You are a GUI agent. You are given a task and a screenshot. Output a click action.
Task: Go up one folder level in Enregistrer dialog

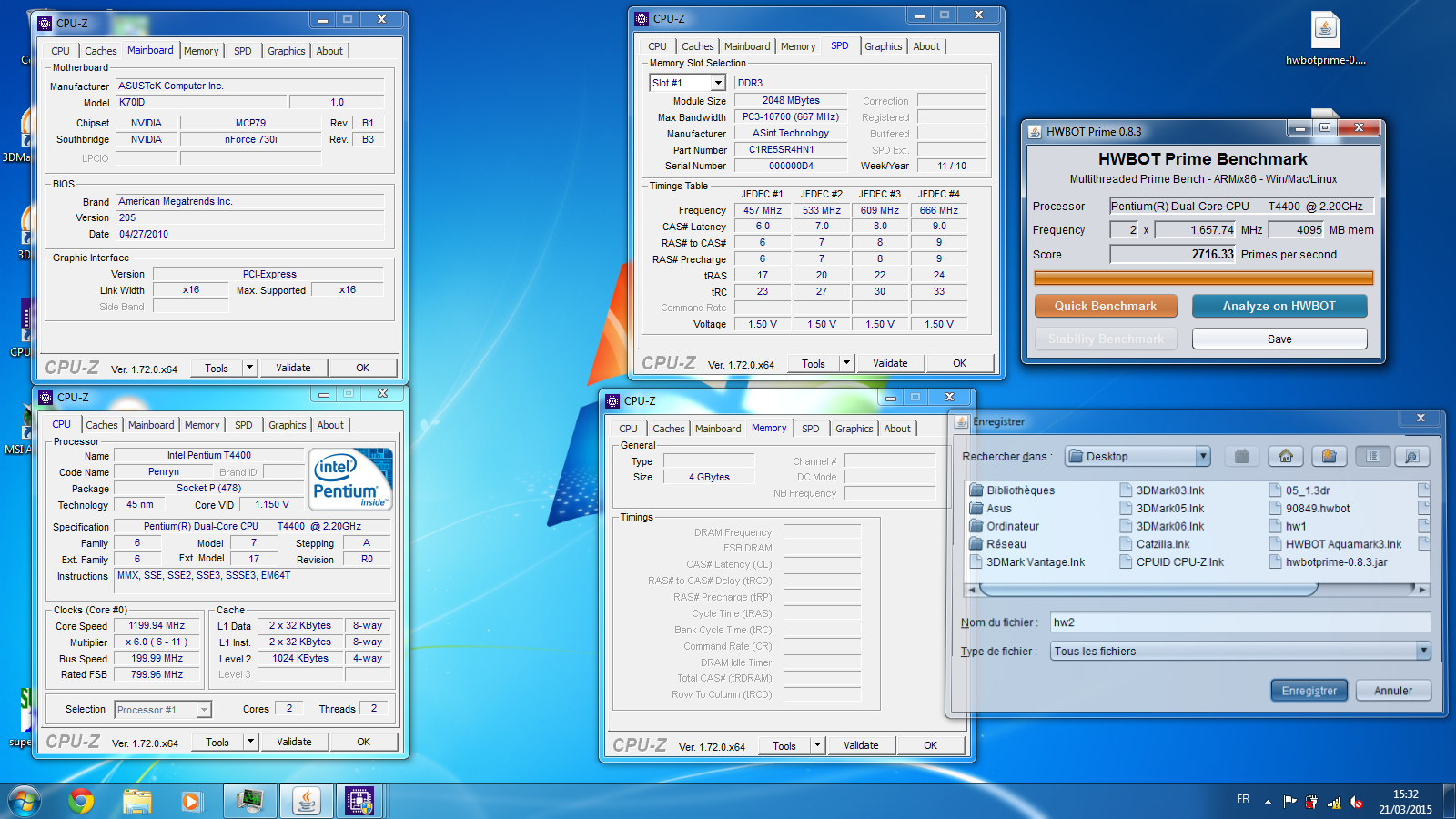pyautogui.click(x=1242, y=456)
